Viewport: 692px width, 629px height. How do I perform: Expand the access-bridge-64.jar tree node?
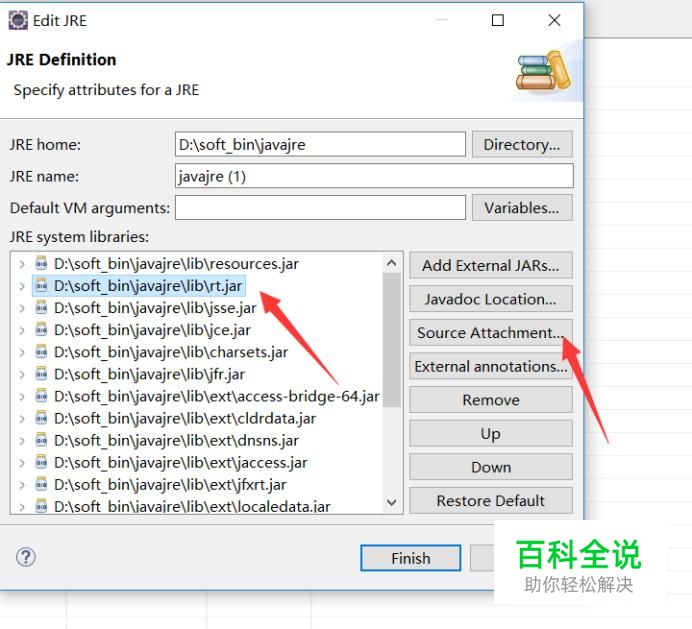[22, 396]
